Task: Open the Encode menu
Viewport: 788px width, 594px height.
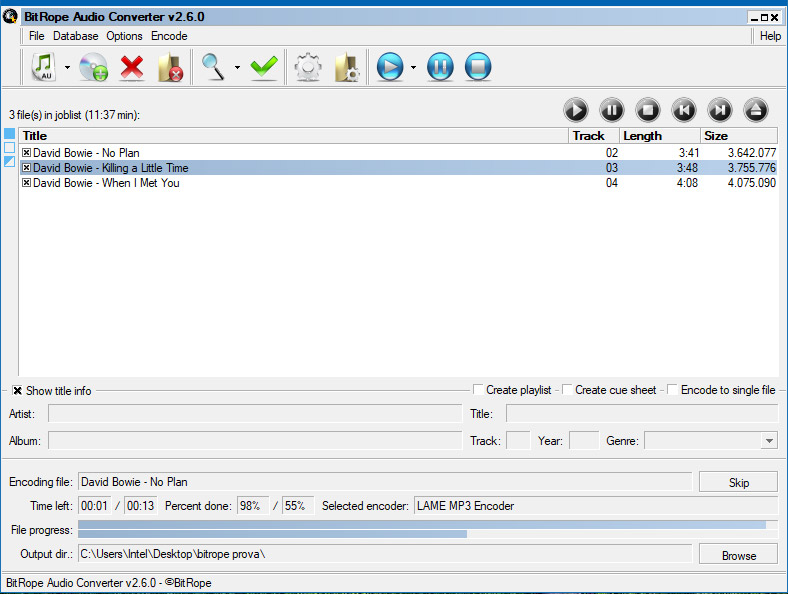Action: (169, 36)
